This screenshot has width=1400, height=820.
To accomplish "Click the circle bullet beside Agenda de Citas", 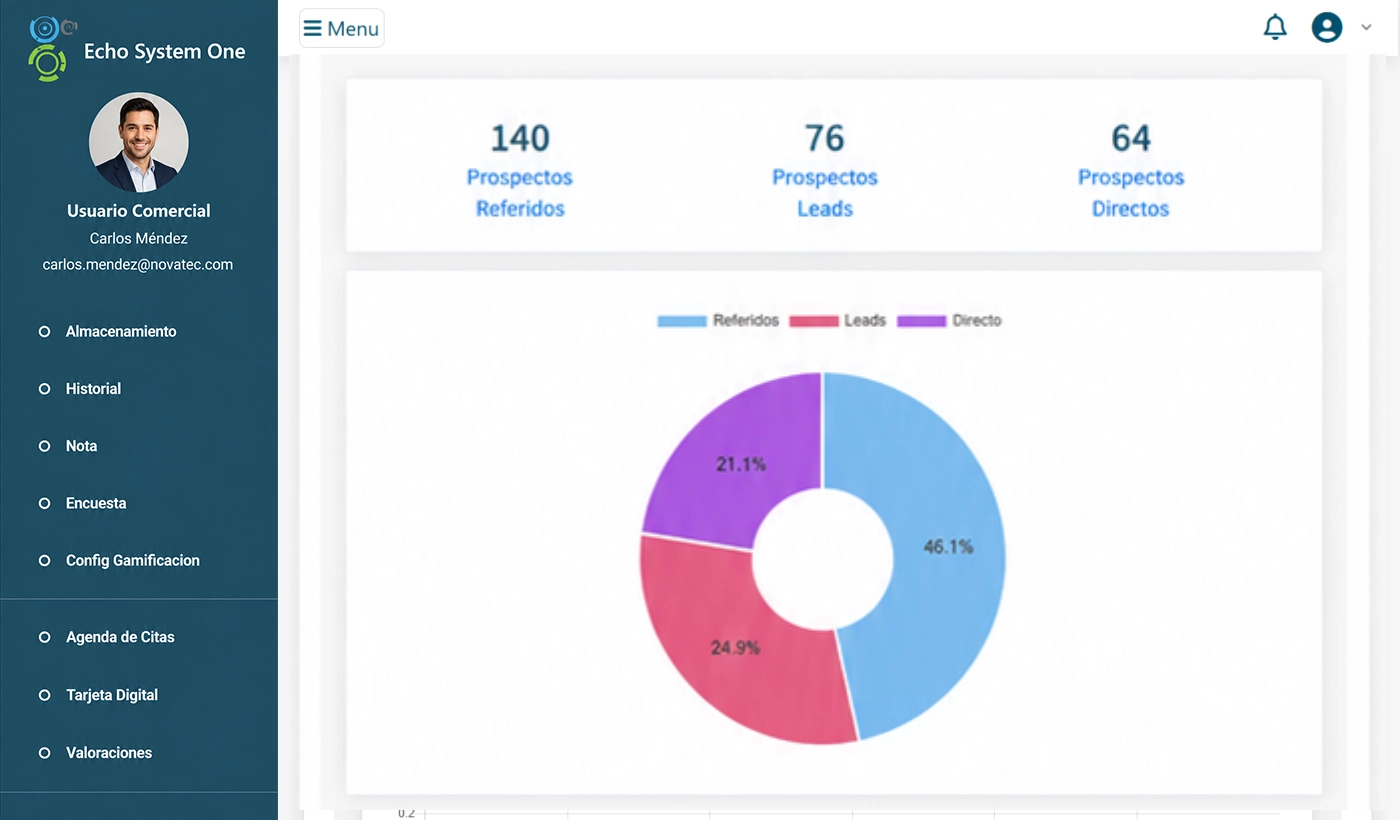I will point(44,637).
